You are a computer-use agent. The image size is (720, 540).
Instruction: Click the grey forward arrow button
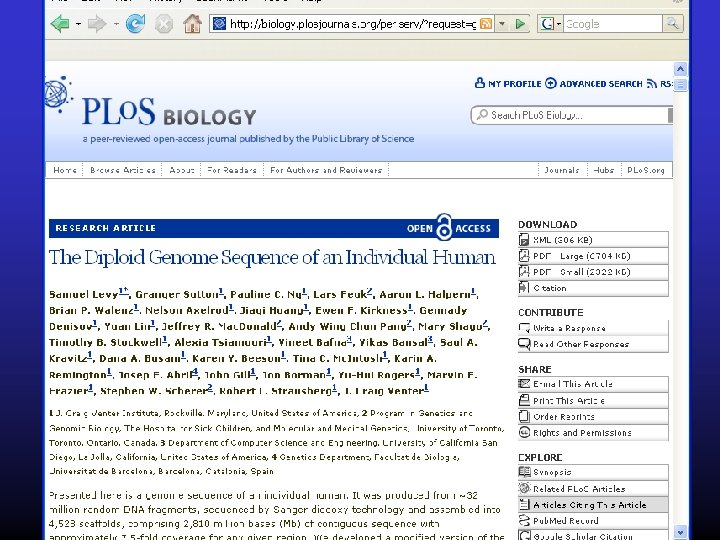pos(96,23)
